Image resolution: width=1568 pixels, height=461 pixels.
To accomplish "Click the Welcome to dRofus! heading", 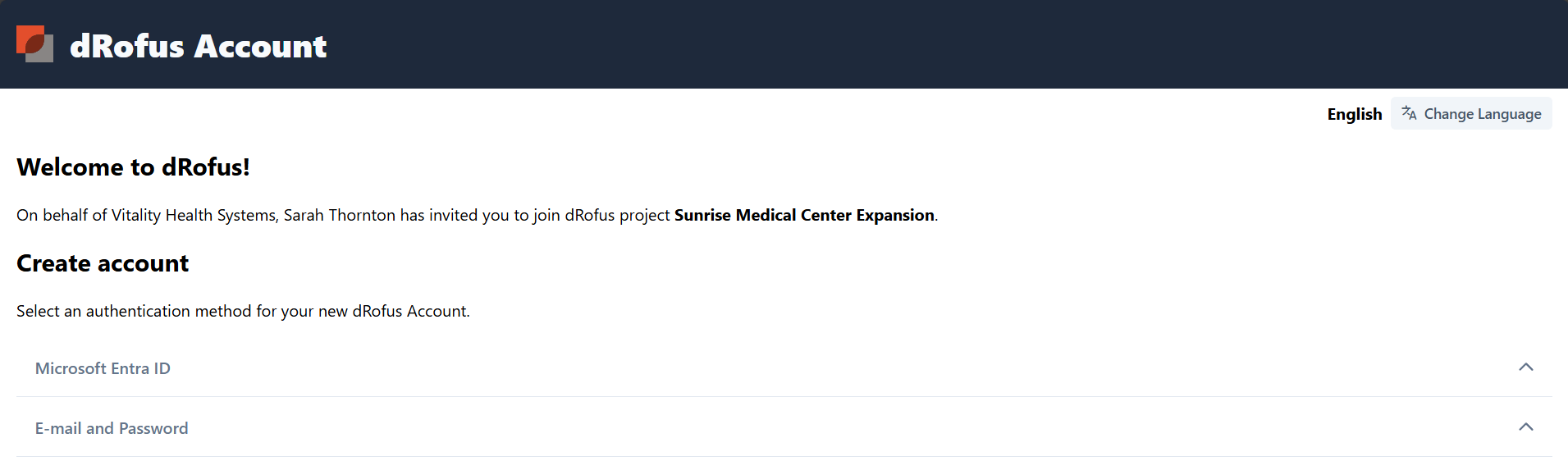I will click(133, 167).
